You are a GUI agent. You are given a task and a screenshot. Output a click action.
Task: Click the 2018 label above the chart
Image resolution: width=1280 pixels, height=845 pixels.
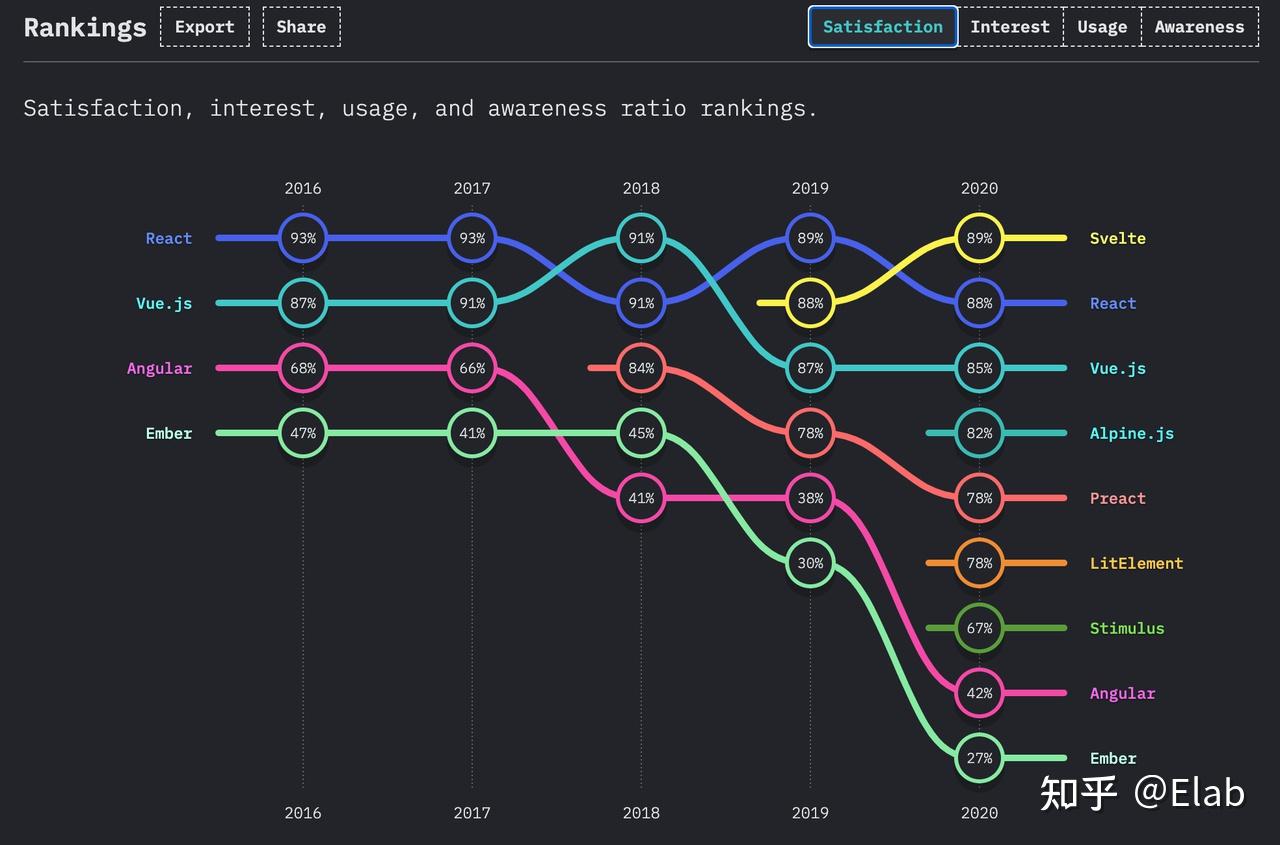click(x=641, y=188)
